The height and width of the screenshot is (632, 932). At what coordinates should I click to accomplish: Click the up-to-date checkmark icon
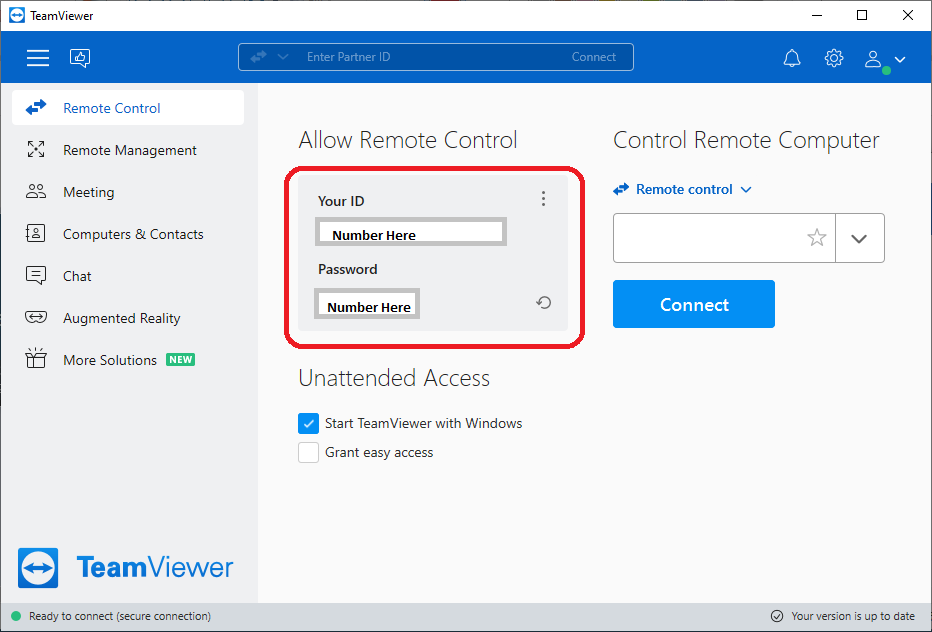click(x=777, y=616)
